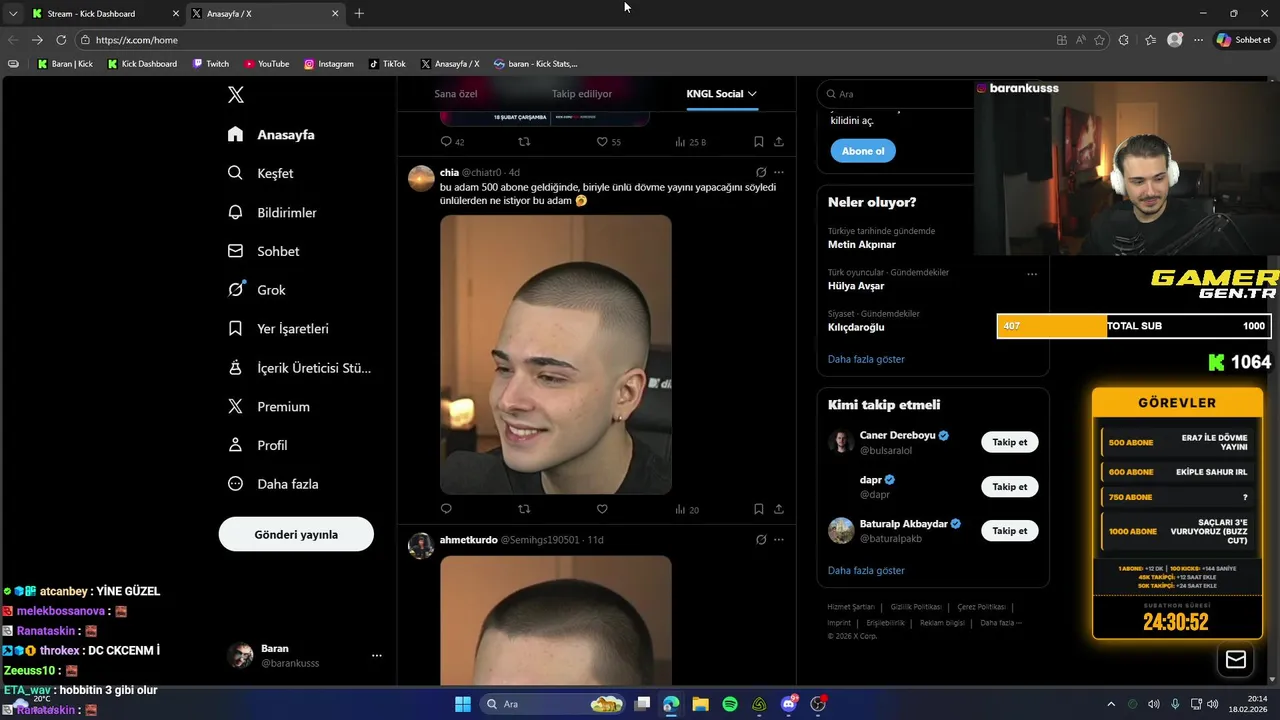The width and height of the screenshot is (1280, 720).
Task: Share chia's post
Action: [779, 509]
